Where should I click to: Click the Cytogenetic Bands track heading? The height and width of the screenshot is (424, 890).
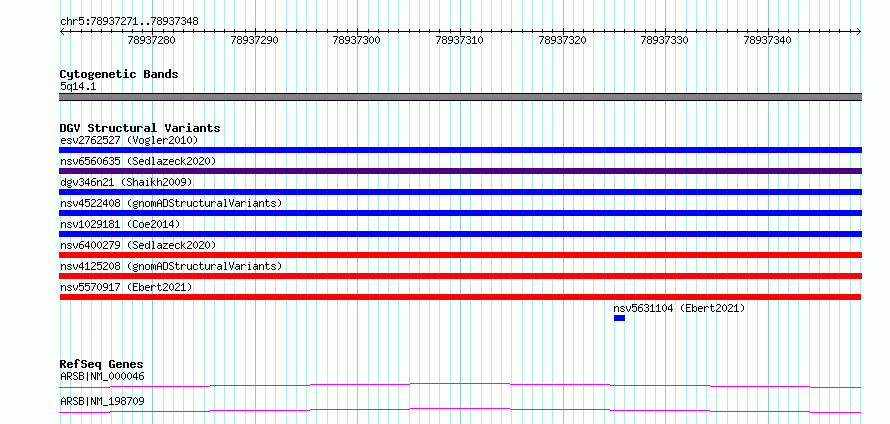(x=119, y=74)
